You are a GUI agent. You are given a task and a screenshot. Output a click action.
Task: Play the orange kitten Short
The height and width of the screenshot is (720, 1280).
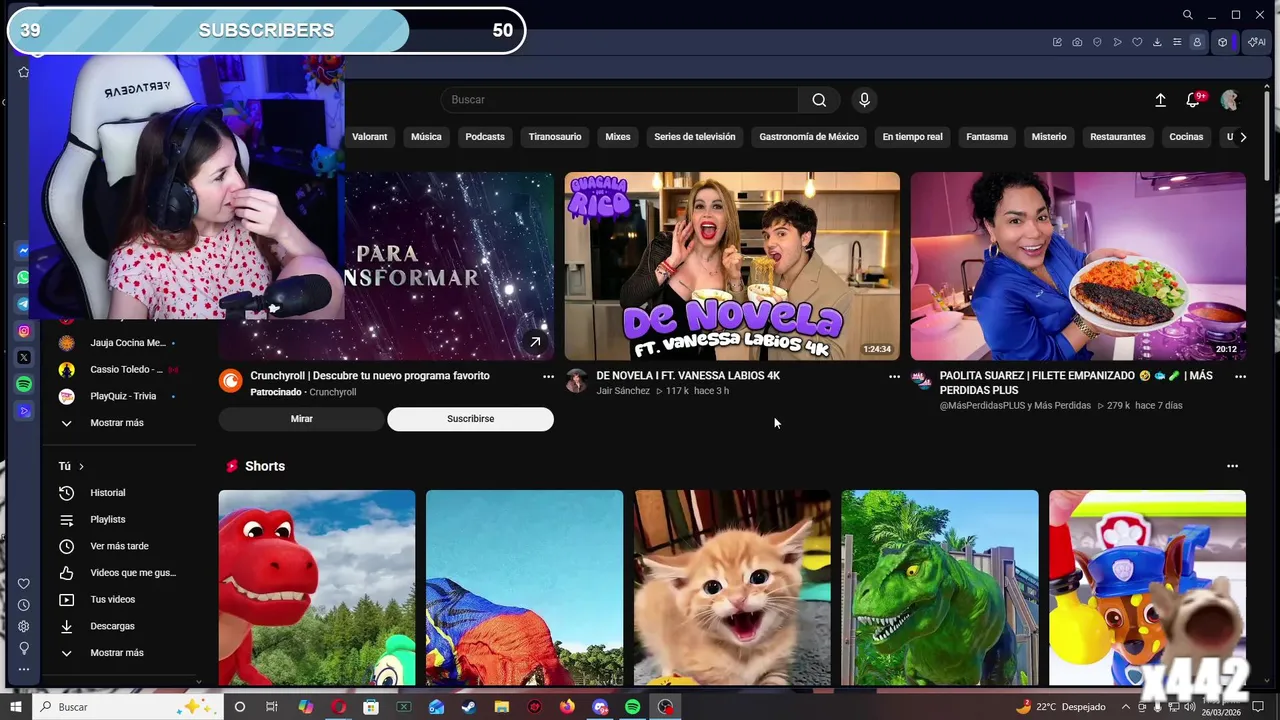tap(732, 588)
